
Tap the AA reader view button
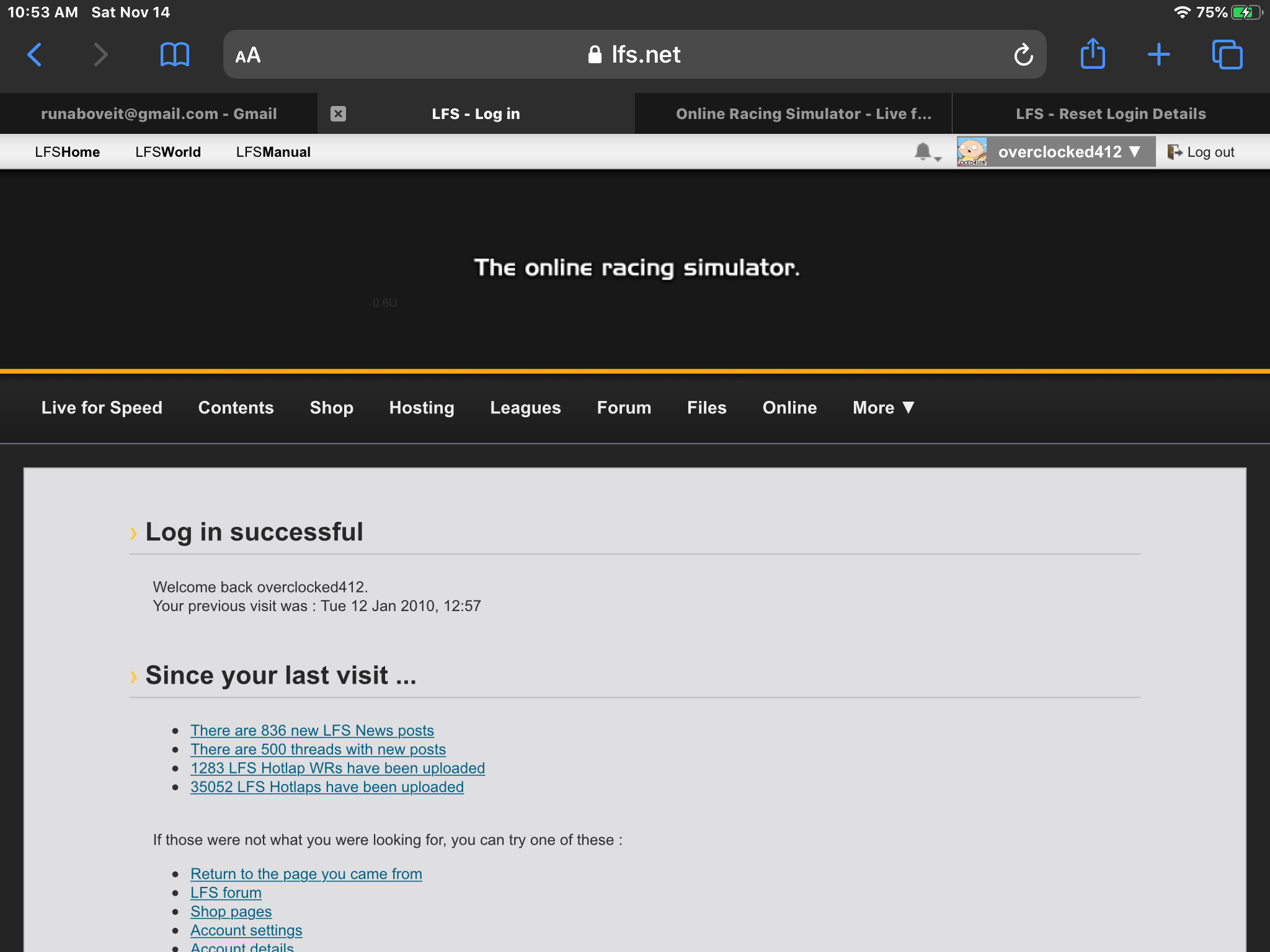tap(248, 56)
